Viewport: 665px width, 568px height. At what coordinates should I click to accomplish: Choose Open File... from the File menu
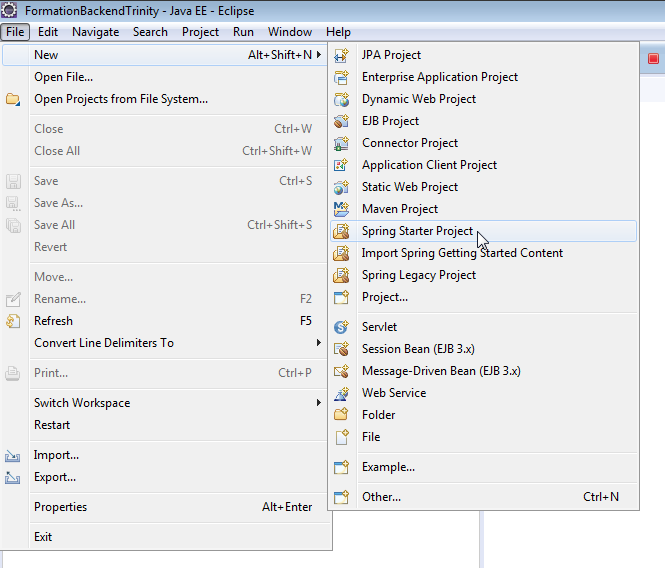click(165, 77)
